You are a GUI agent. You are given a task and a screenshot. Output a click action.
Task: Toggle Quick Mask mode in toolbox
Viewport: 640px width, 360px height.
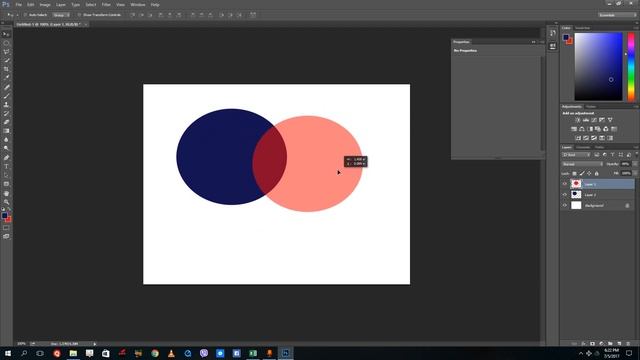(x=6, y=228)
